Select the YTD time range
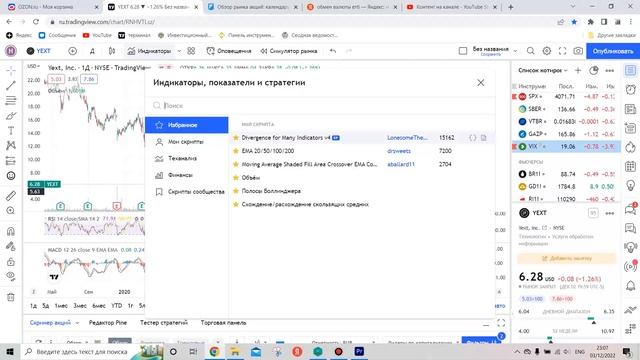Image resolution: width=640 pixels, height=360 pixels. point(117,305)
